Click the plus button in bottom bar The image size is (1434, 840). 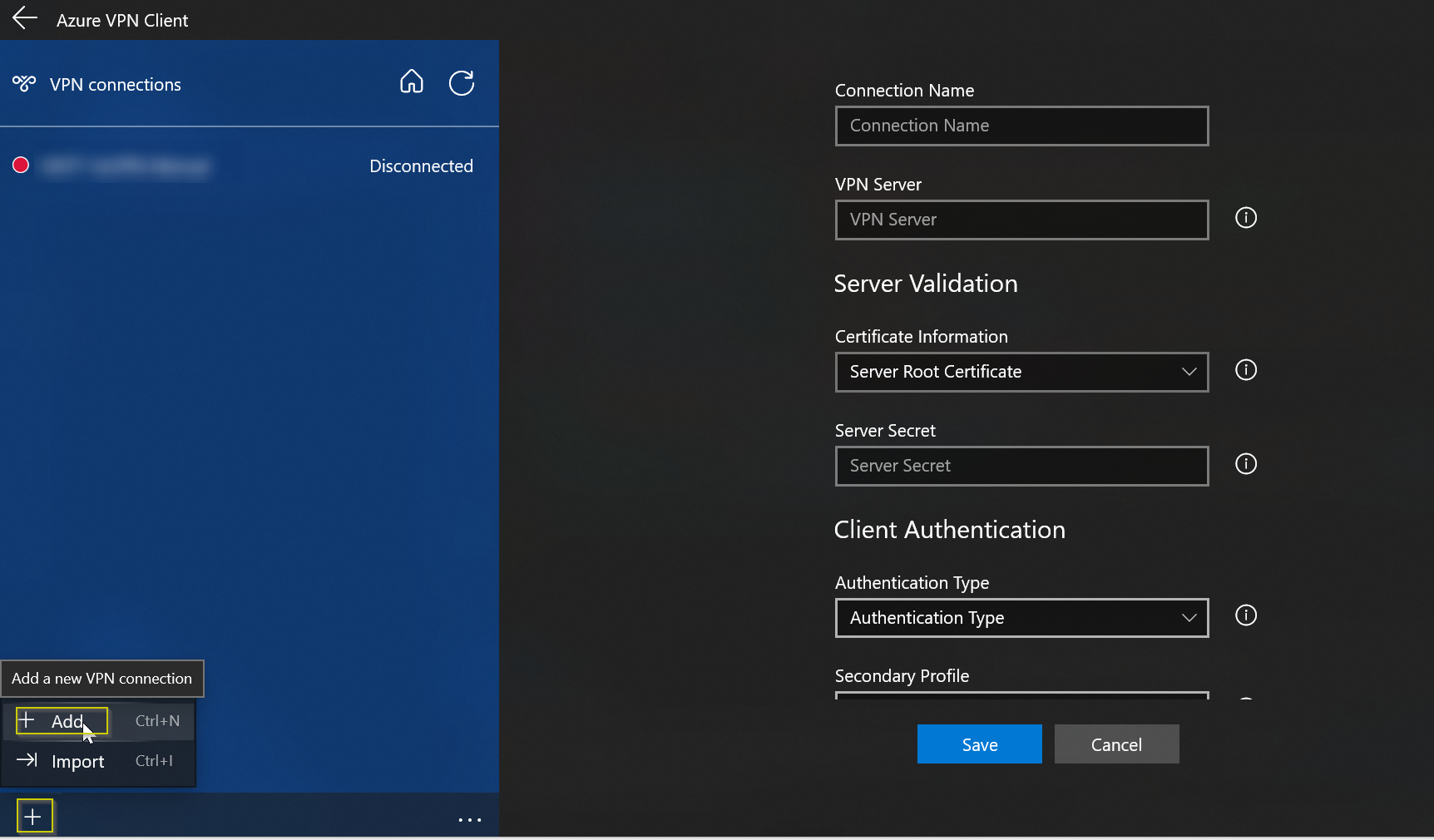coord(34,816)
